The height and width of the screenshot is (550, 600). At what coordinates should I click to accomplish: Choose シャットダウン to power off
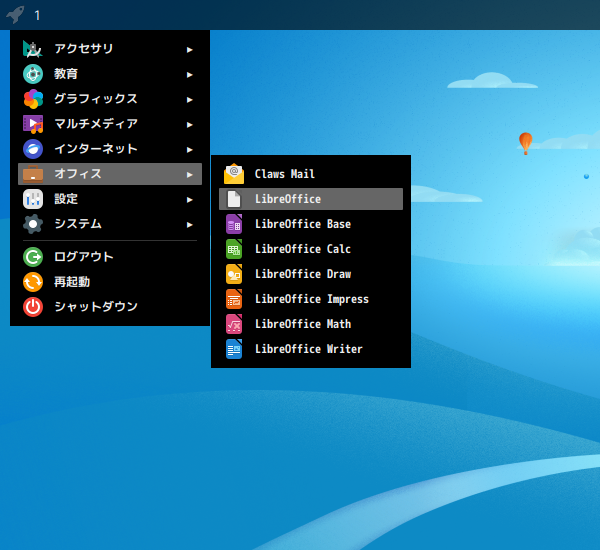tap(96, 307)
